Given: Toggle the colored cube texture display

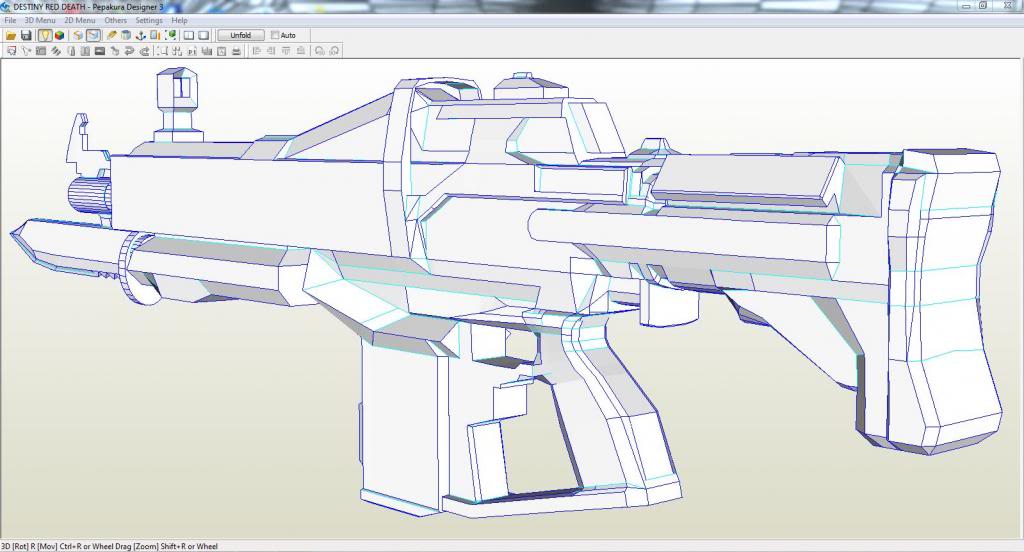Looking at the screenshot, I should coord(59,35).
